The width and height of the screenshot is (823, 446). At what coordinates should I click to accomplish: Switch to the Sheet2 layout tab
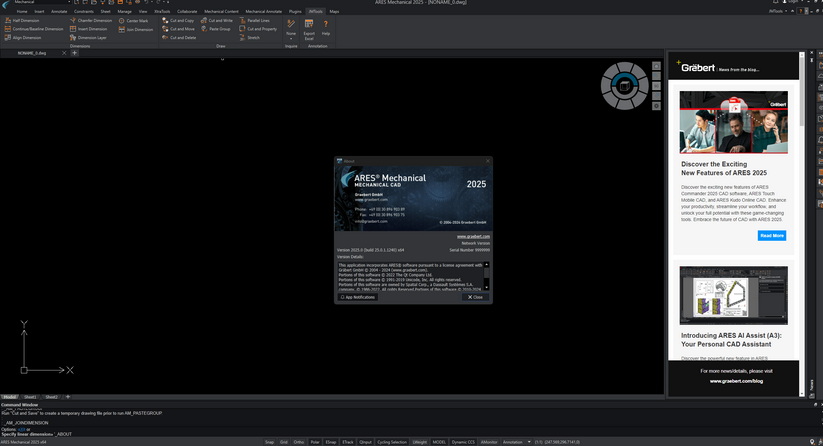pyautogui.click(x=51, y=397)
